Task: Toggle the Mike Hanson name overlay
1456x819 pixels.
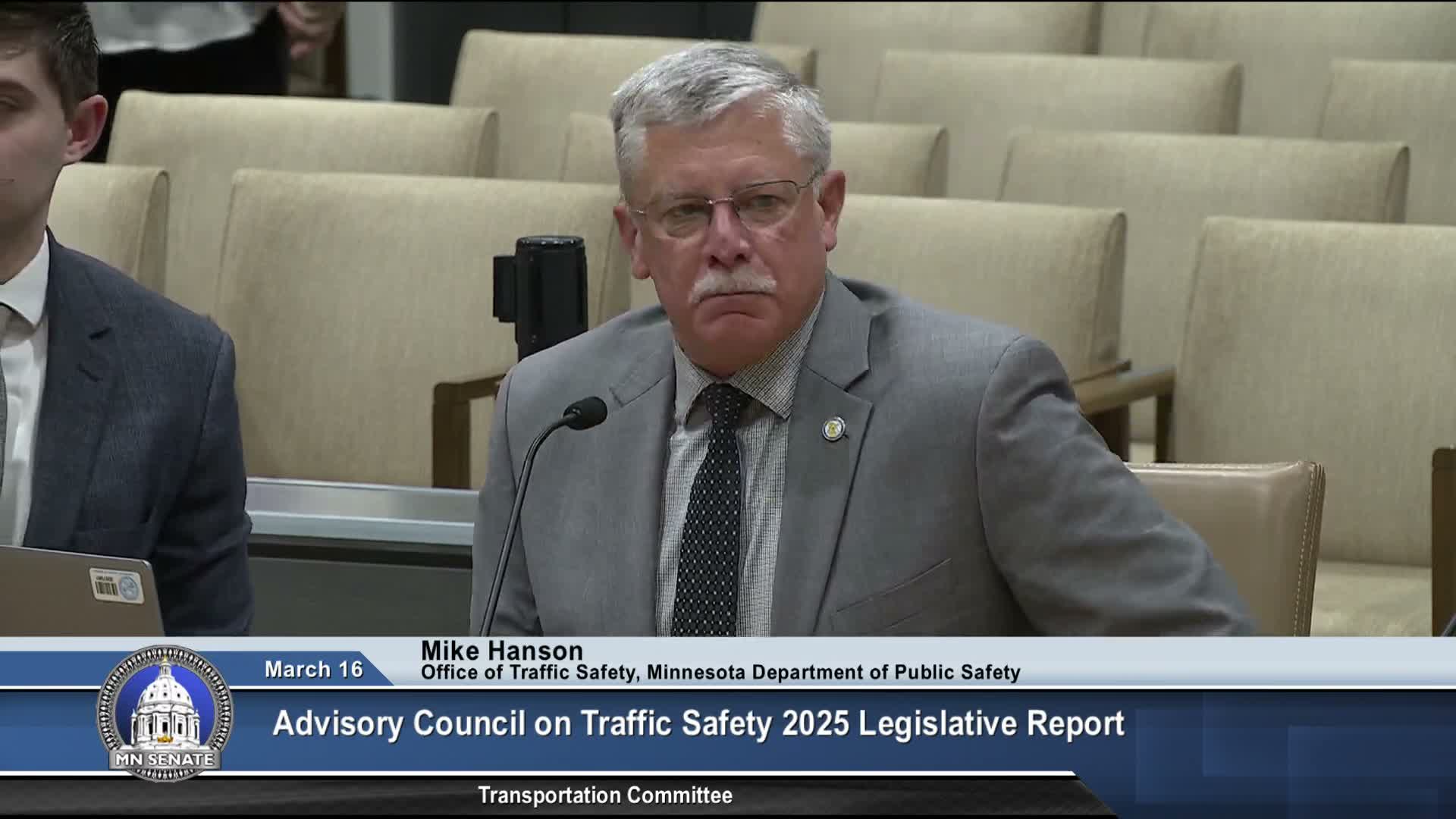Action: coord(503,651)
